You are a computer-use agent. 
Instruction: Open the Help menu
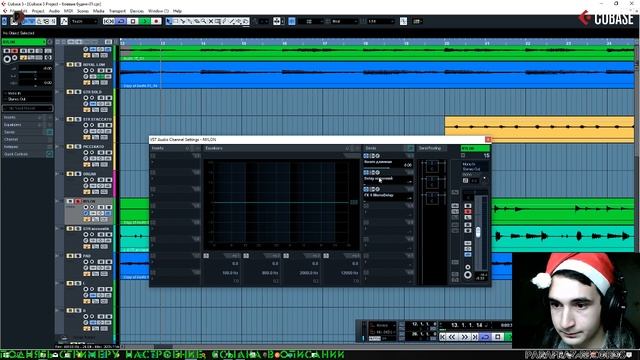click(177, 11)
